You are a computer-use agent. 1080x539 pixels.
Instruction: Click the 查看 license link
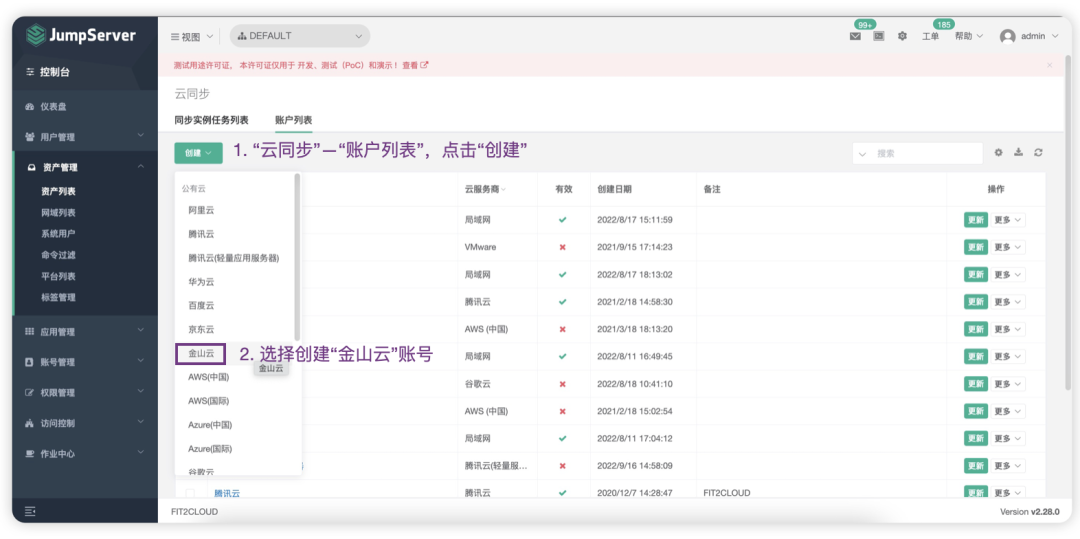410,65
